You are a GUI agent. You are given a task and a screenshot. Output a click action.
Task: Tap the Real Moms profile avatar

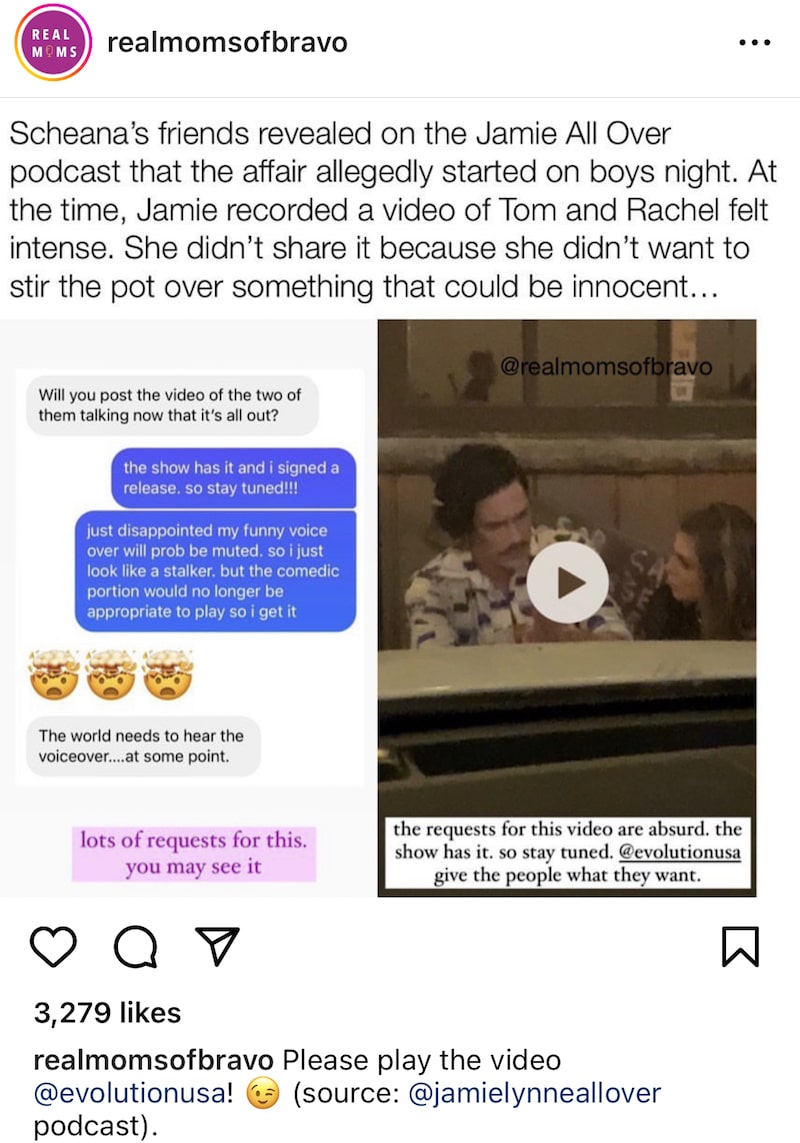pos(53,43)
